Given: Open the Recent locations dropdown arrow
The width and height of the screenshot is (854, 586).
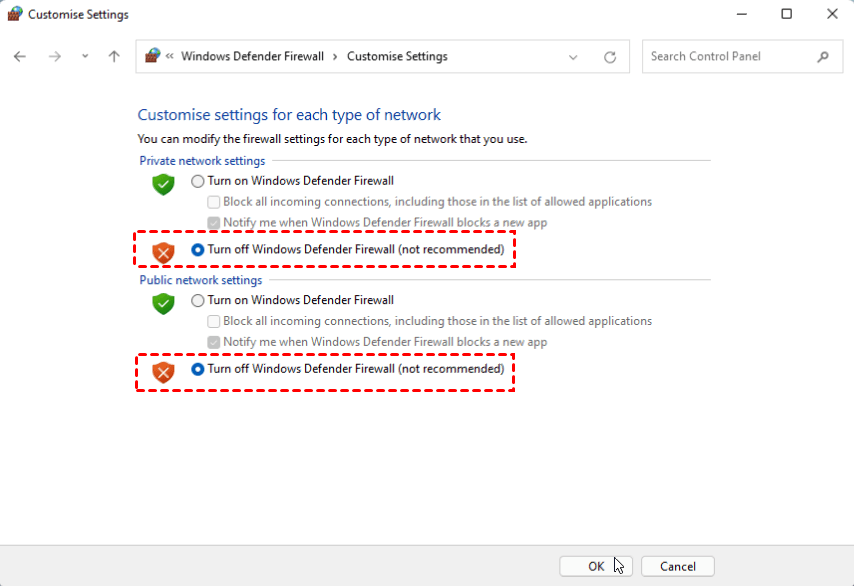Looking at the screenshot, I should click(85, 57).
